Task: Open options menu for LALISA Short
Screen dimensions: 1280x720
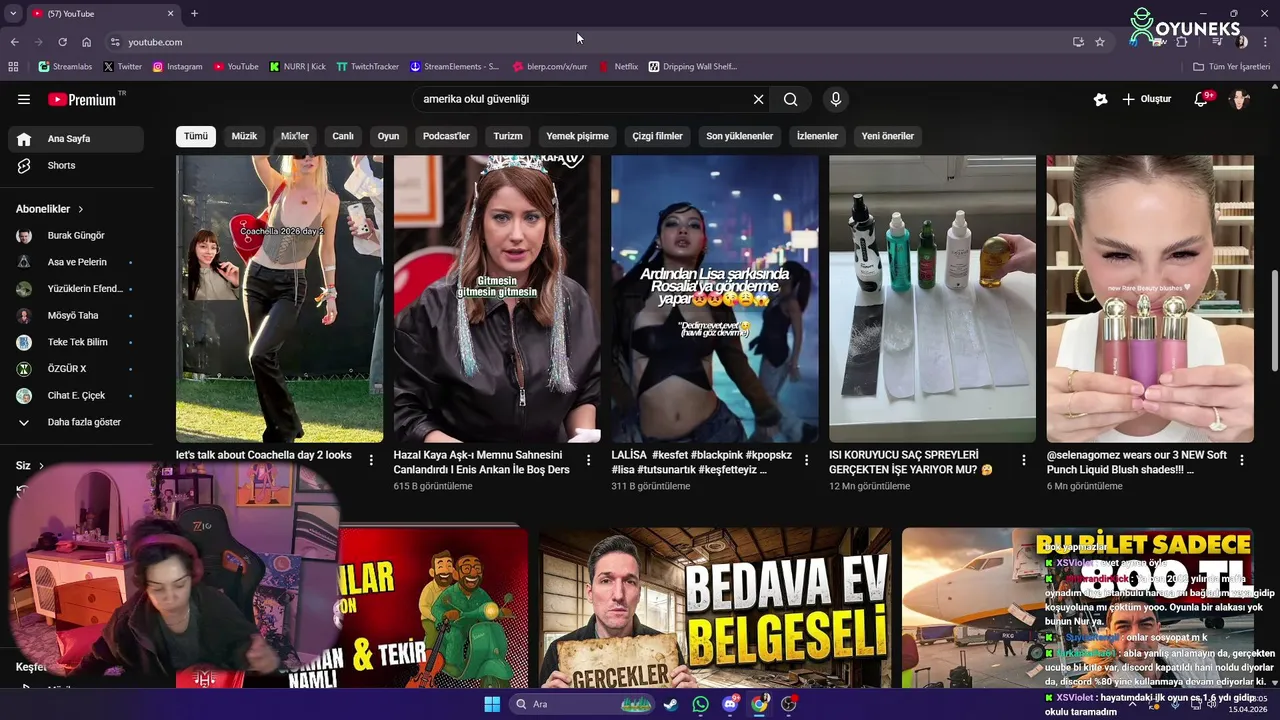Action: pos(806,460)
